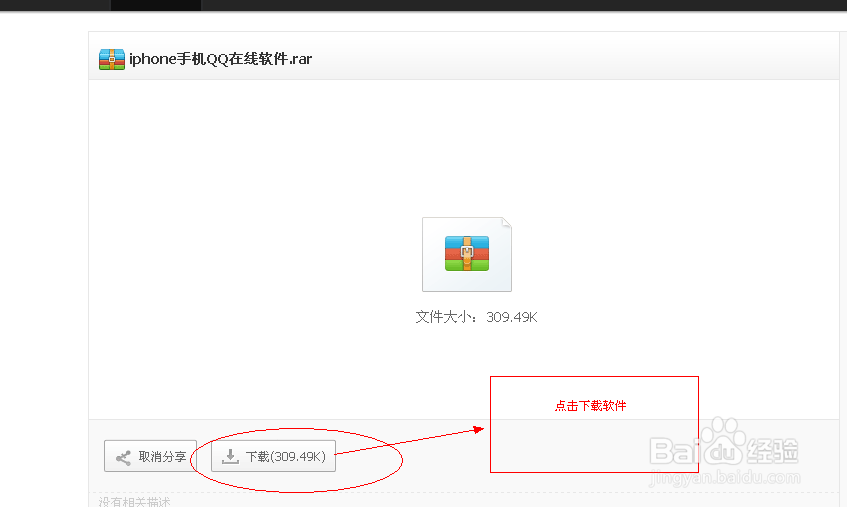Viewport: 847px width, 507px height.
Task: Click the 取消分享 cancel share button
Action: pos(150,456)
